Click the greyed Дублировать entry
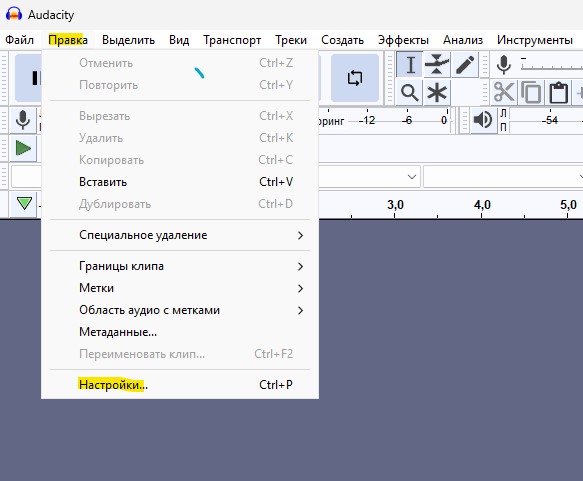The image size is (583, 481). point(180,204)
